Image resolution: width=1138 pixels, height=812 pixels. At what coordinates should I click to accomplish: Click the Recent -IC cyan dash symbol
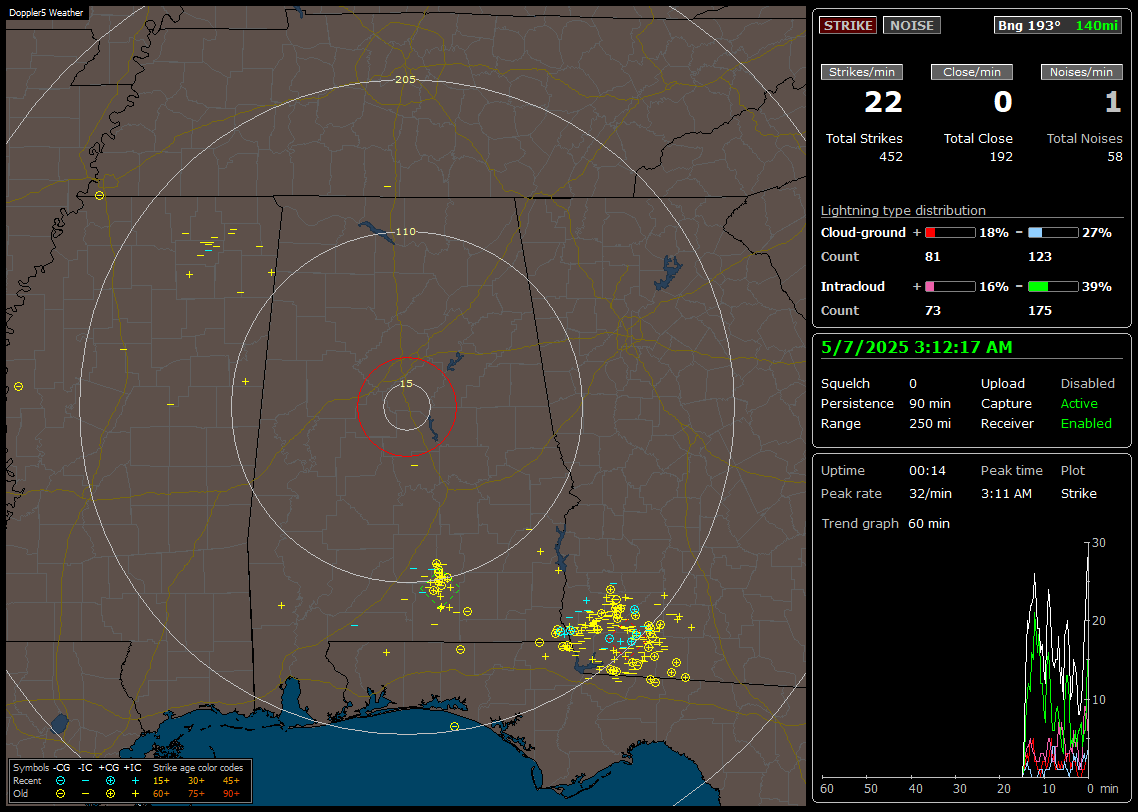coord(86,781)
